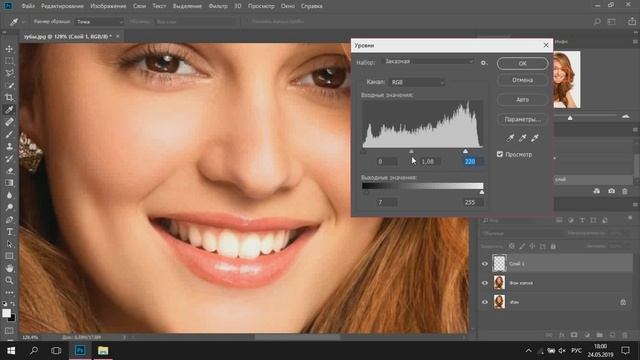Viewport: 640px width, 360px height.
Task: Open the Файл menu
Action: click(28, 6)
